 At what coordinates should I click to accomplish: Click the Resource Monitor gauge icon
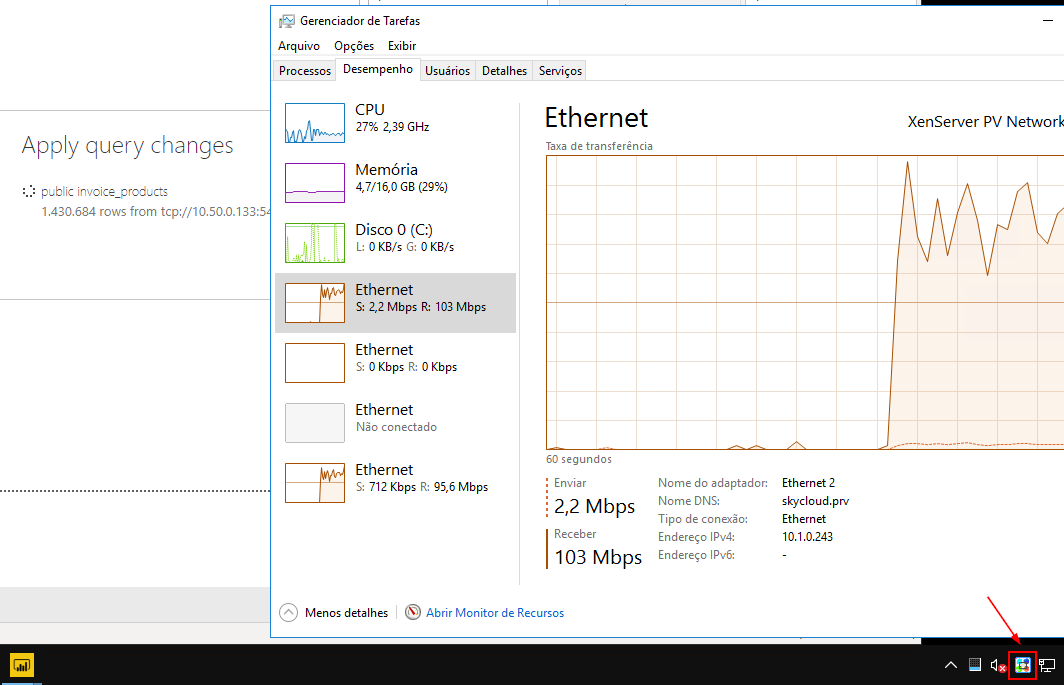tap(413, 612)
